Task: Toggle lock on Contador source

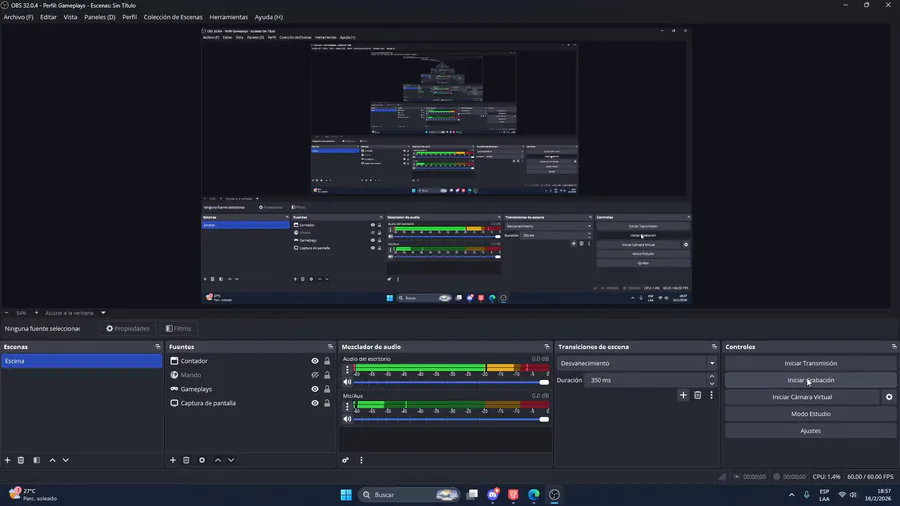Action: (327, 361)
